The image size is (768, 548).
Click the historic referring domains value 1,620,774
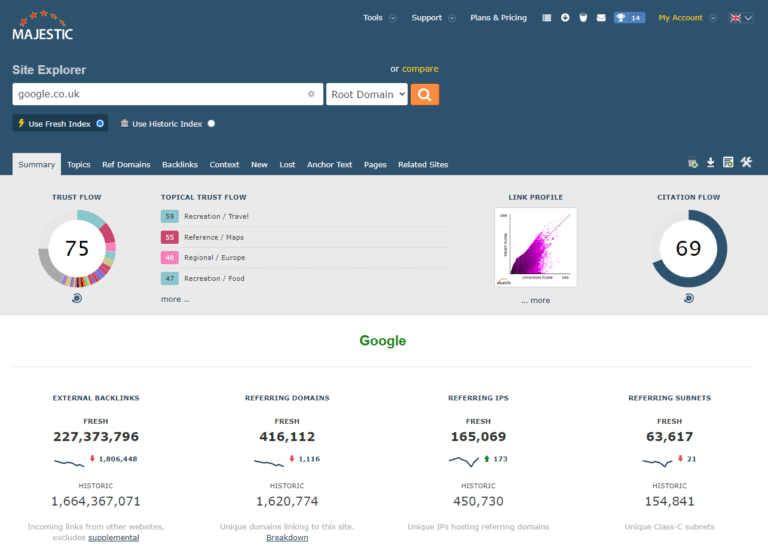coord(287,501)
